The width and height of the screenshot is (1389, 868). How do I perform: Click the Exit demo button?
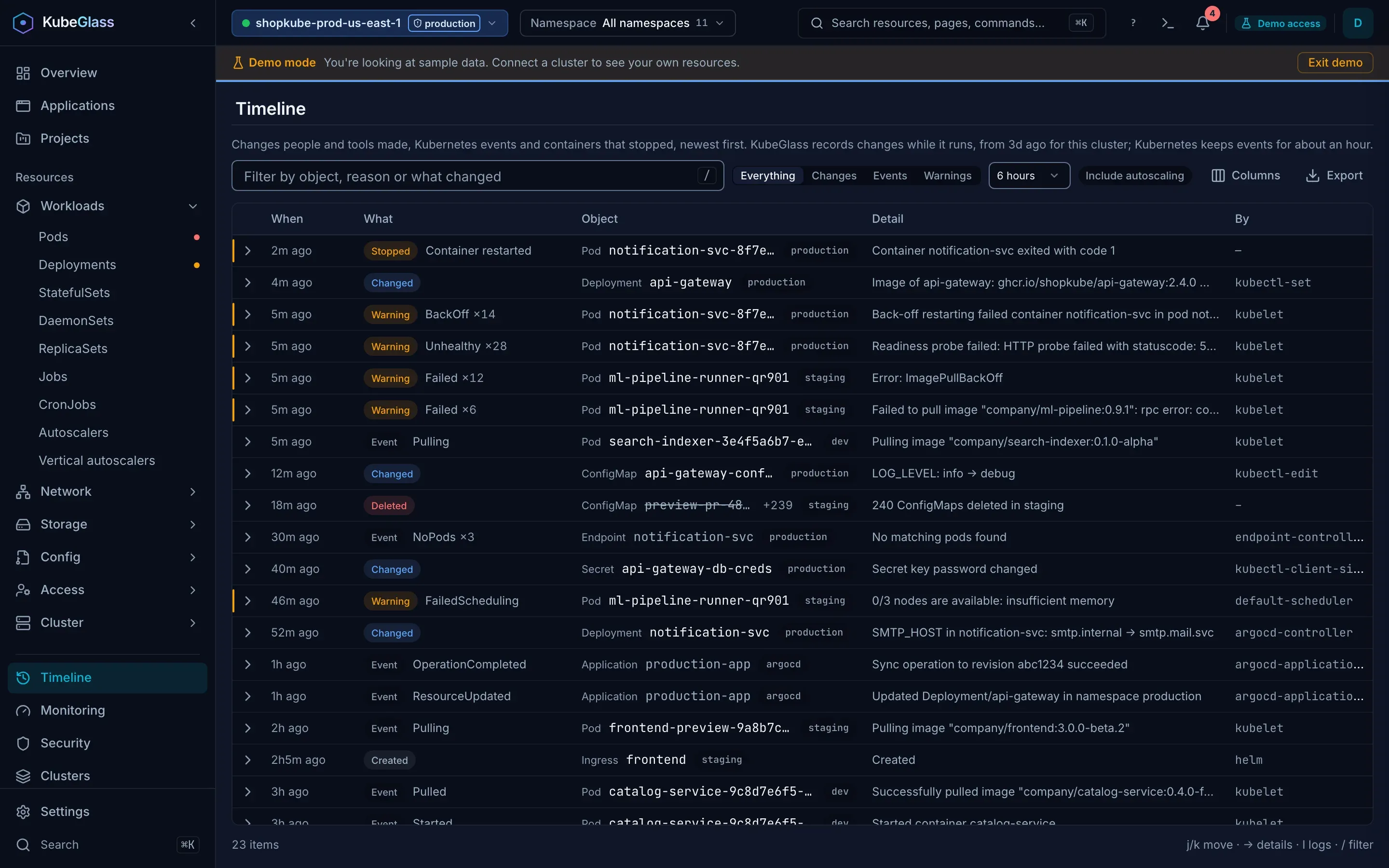click(x=1335, y=63)
